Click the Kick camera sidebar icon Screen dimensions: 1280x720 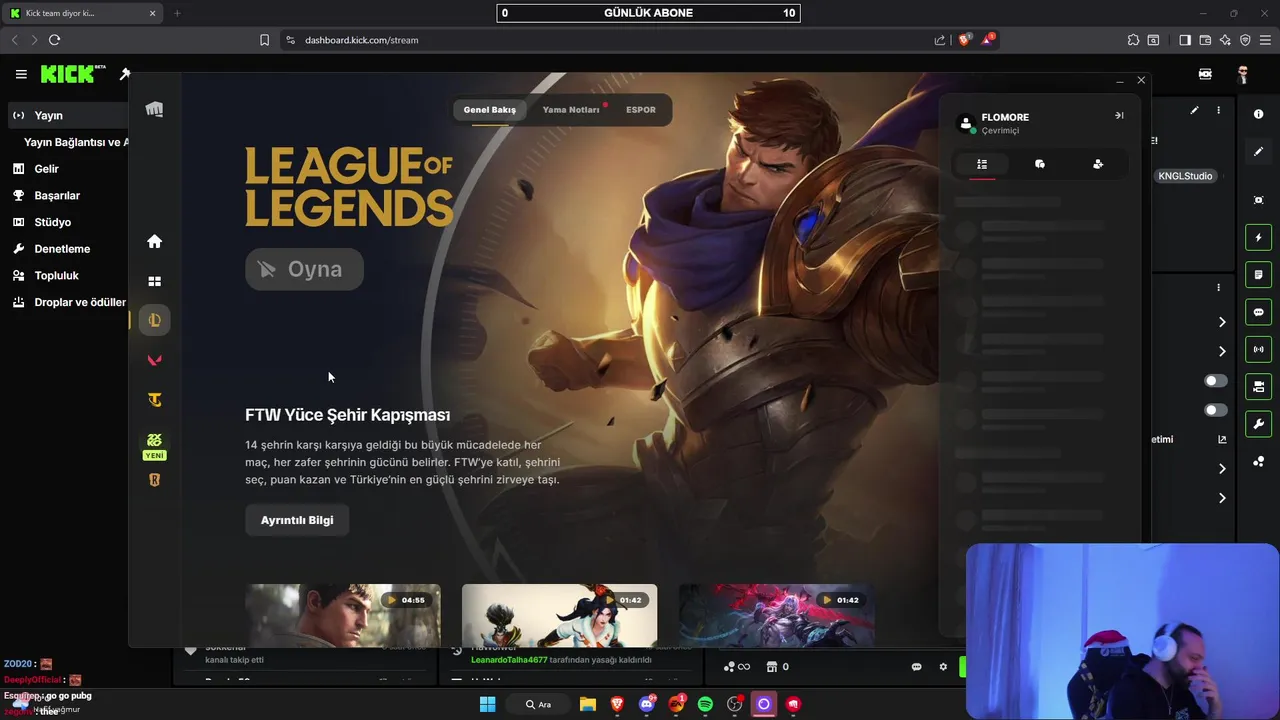(x=1258, y=386)
